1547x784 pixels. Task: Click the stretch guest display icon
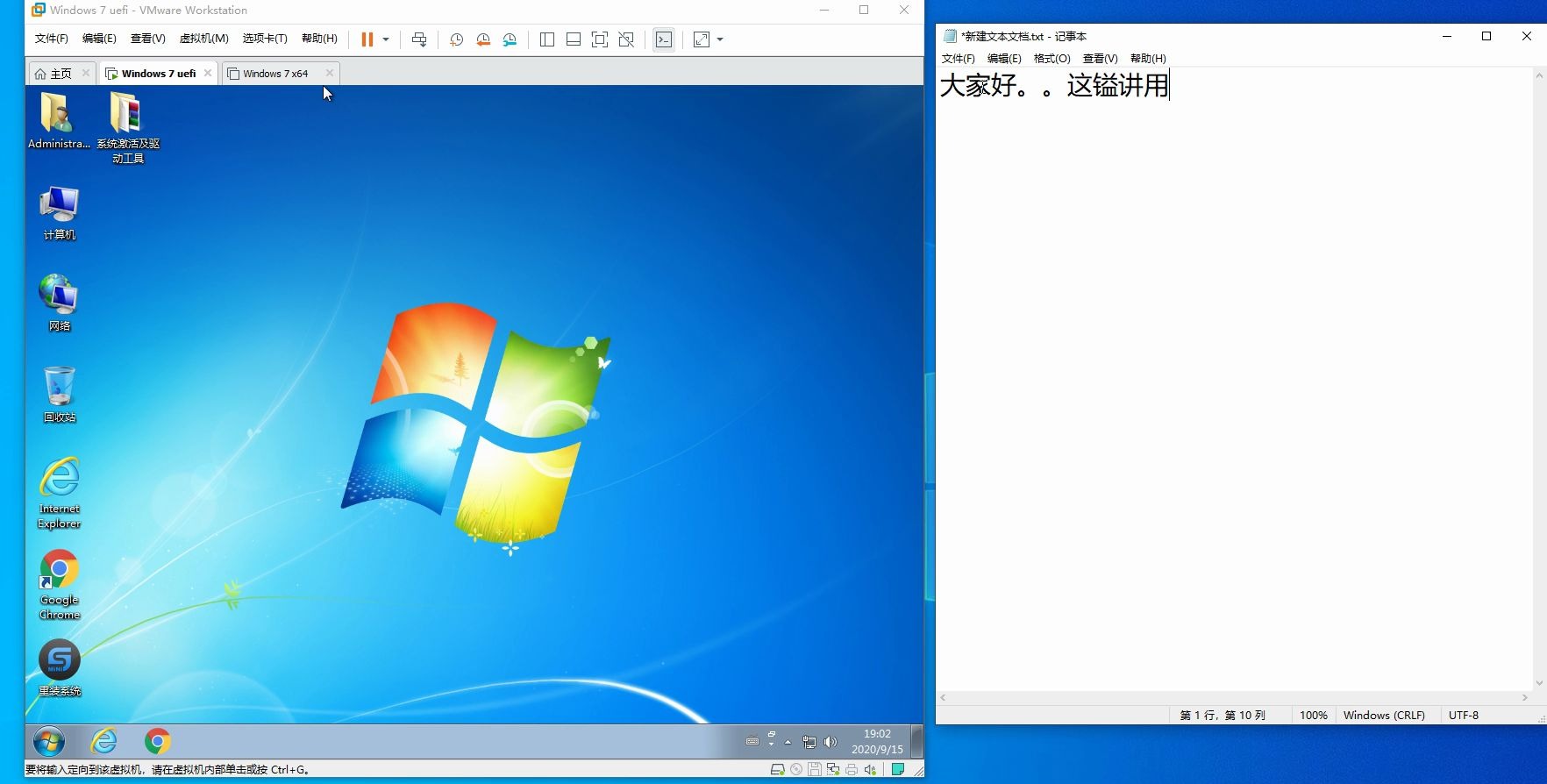click(x=702, y=39)
